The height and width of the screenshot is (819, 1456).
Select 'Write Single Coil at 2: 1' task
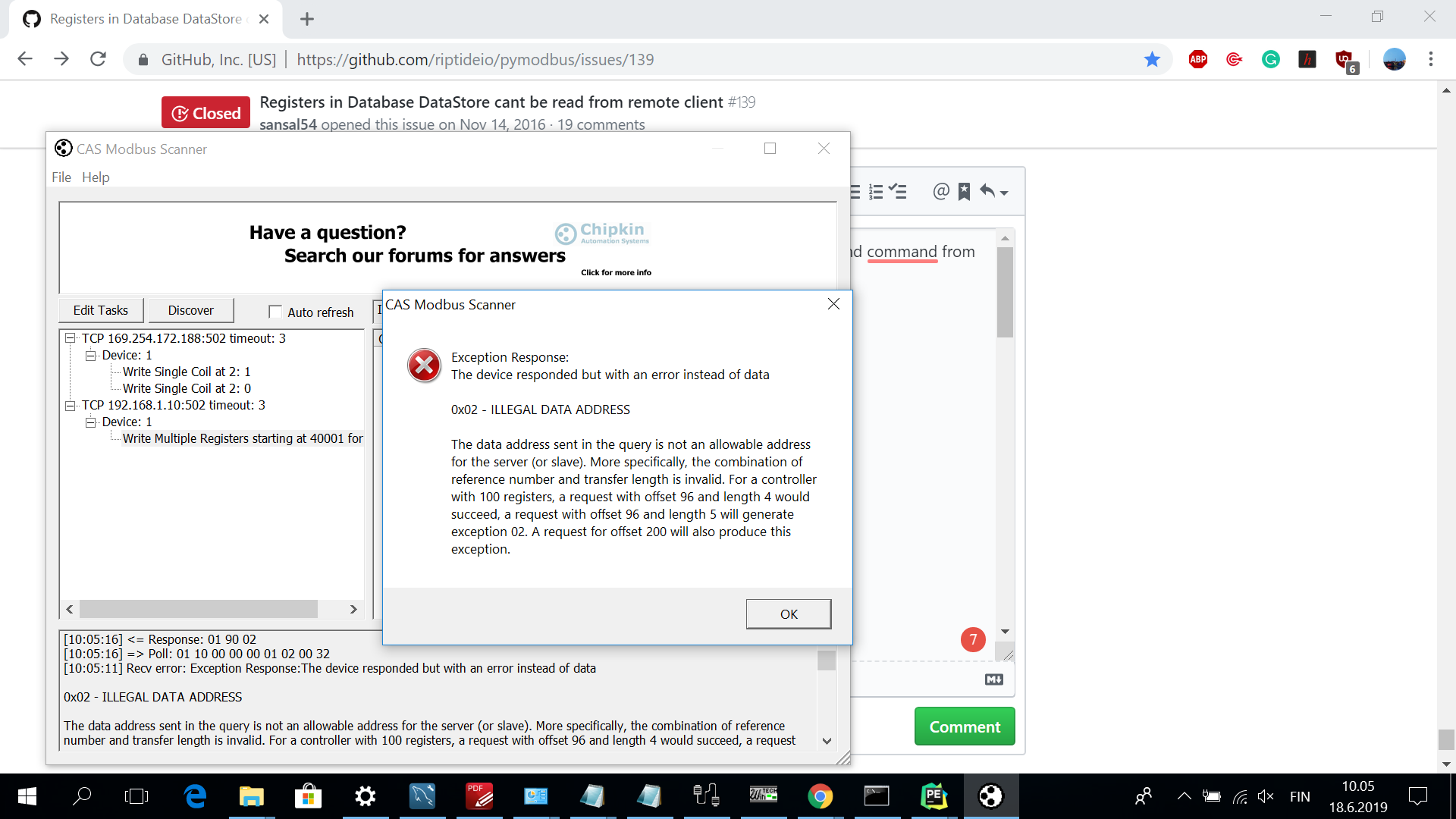click(x=187, y=372)
